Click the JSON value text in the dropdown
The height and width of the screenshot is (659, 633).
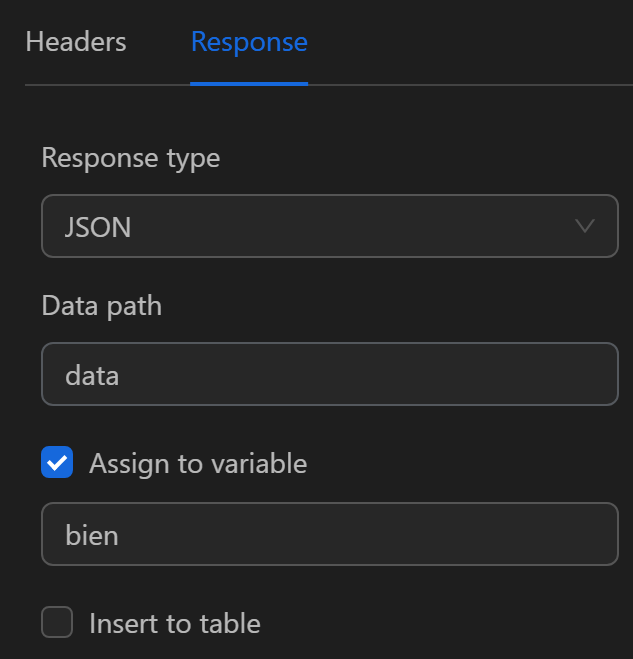click(x=98, y=227)
